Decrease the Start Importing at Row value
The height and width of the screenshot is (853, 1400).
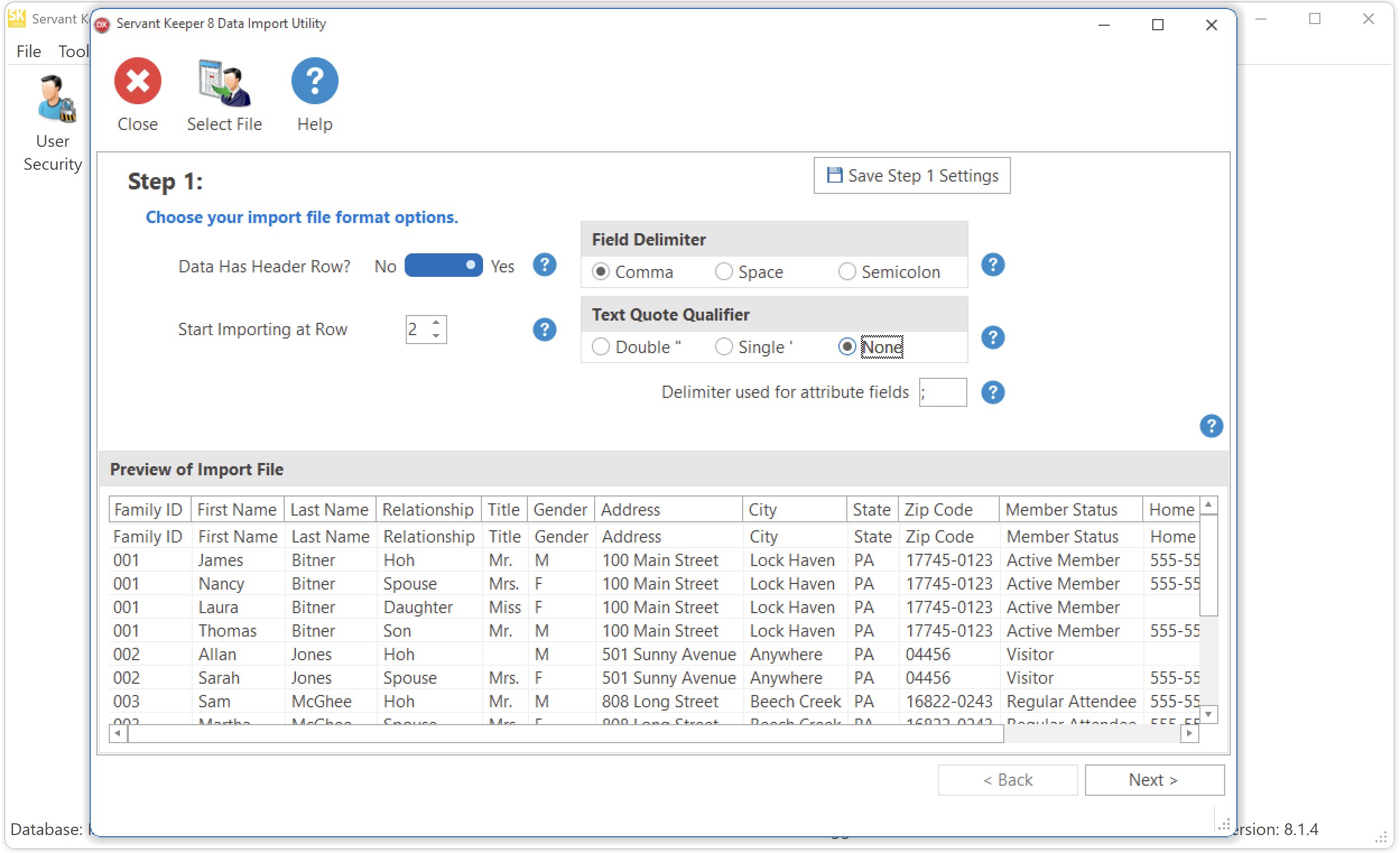[436, 336]
